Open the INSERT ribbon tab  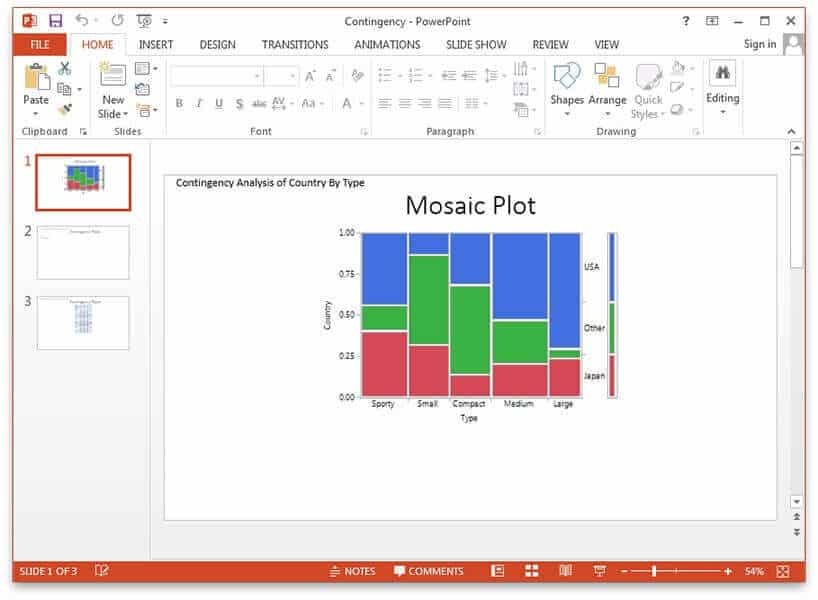156,44
